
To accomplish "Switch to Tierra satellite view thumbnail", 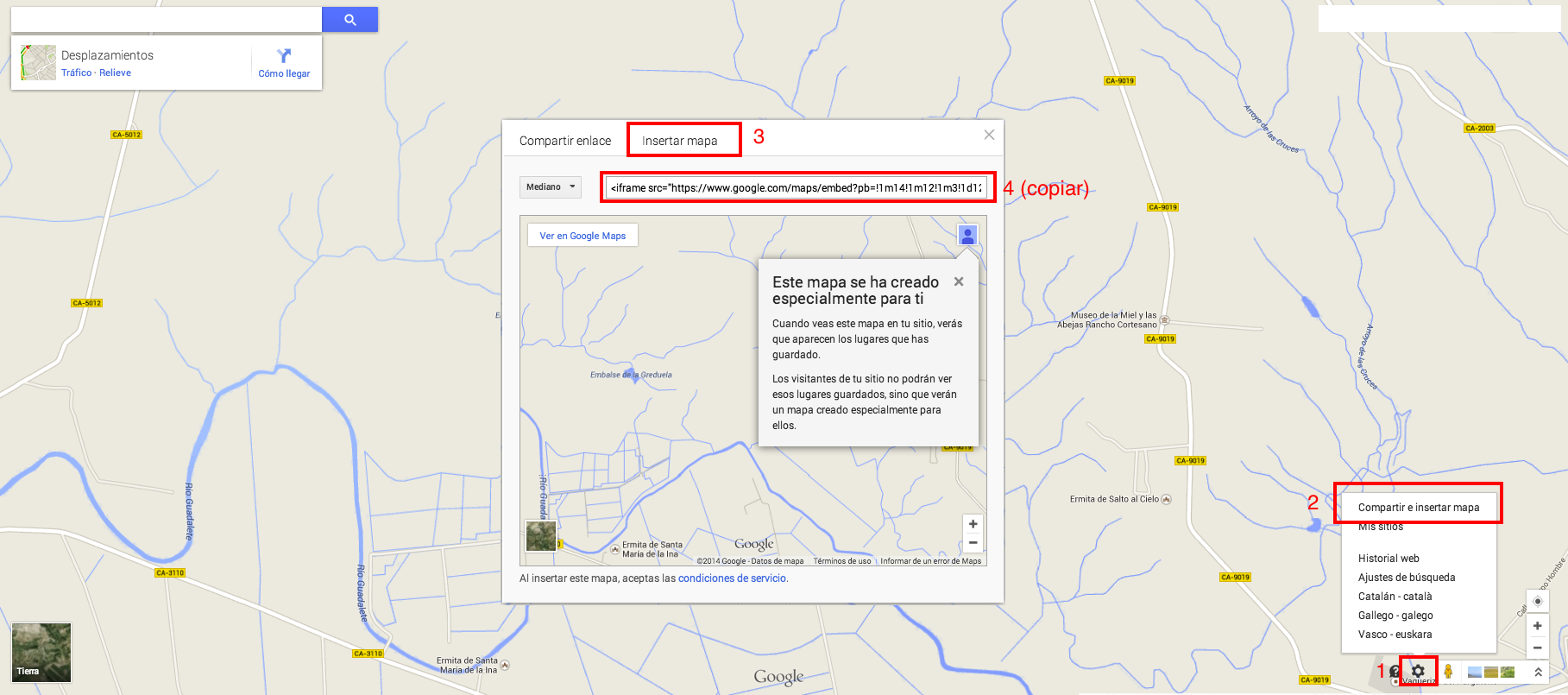I will (41, 653).
